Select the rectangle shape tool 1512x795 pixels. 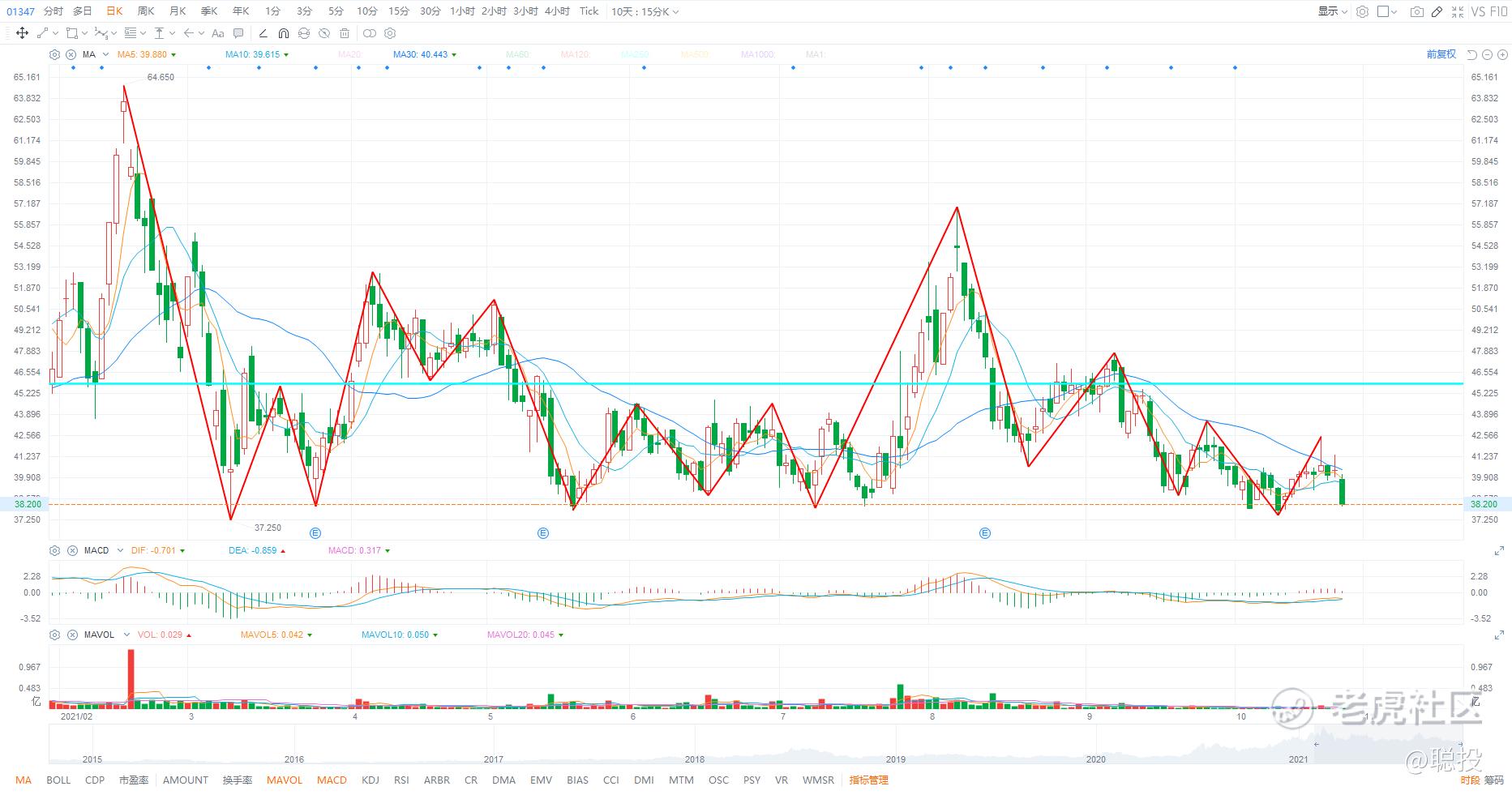pos(71,33)
